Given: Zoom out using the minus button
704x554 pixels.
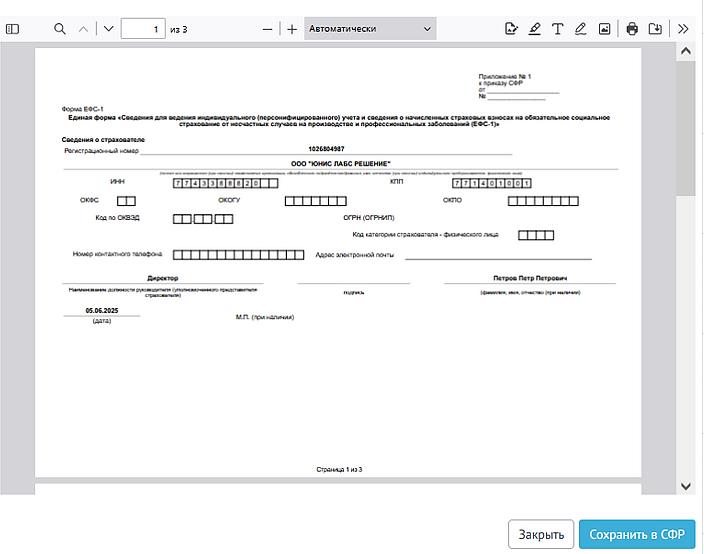Looking at the screenshot, I should pyautogui.click(x=267, y=29).
